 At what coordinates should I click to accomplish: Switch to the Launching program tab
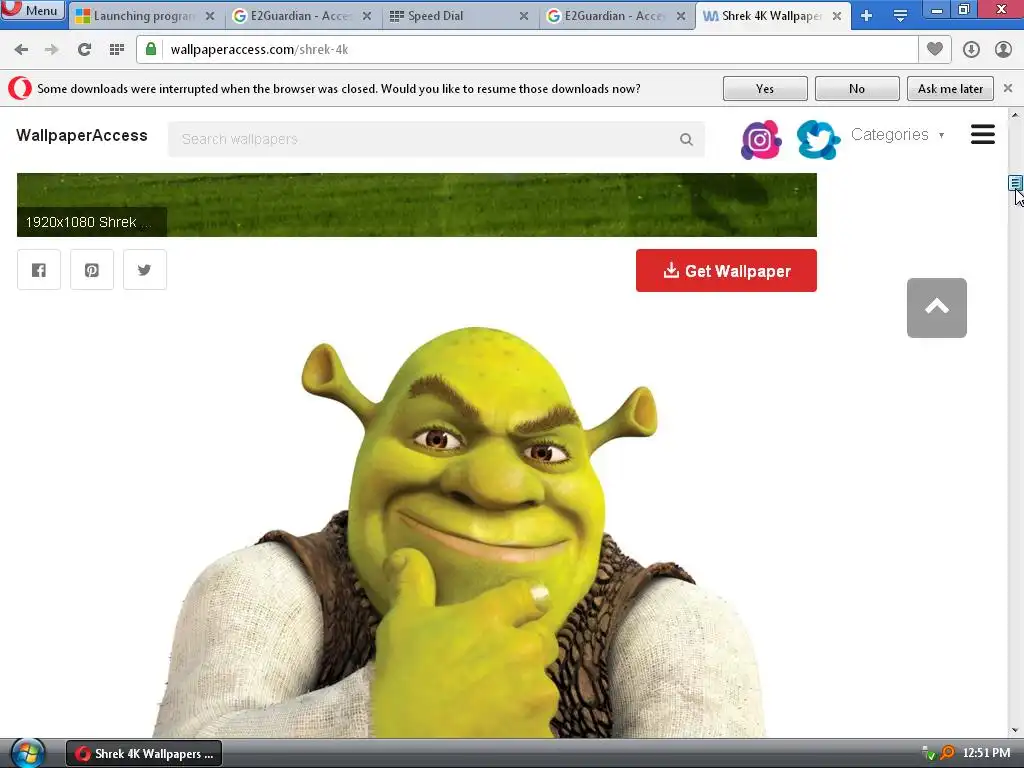pyautogui.click(x=144, y=16)
